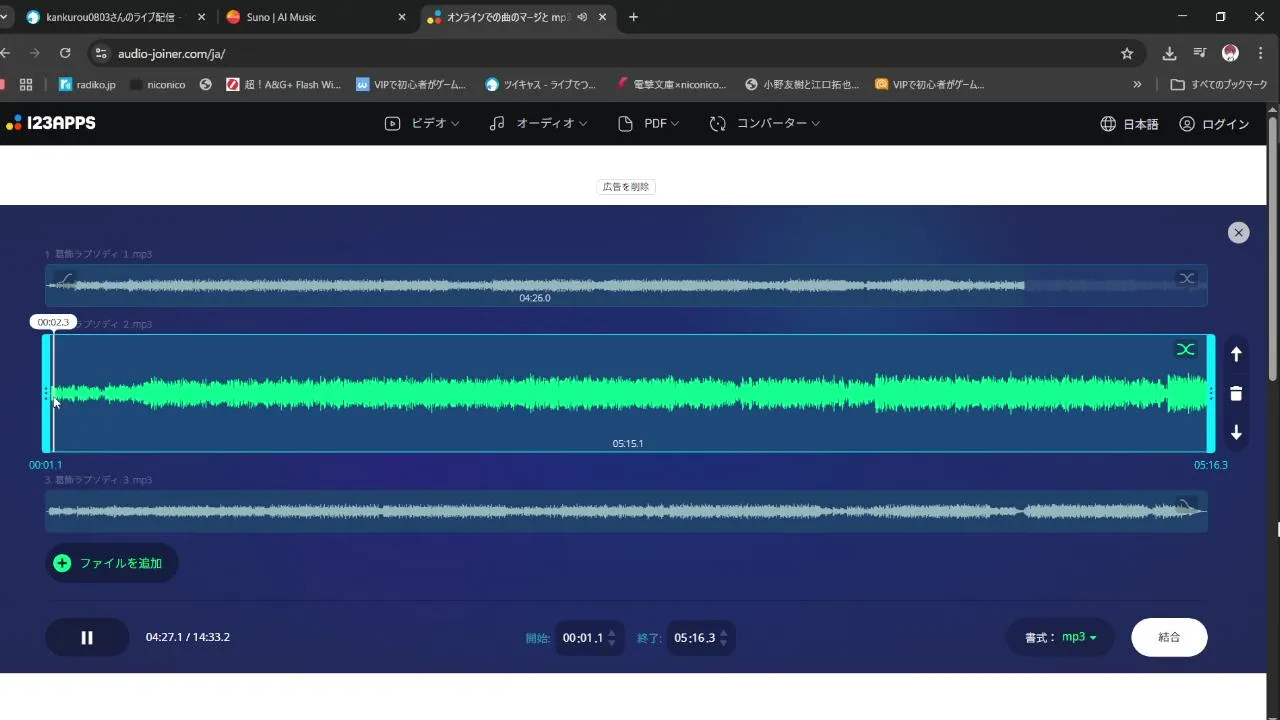This screenshot has height=720, width=1280.
Task: Select track 1 waveform
Action: point(626,285)
